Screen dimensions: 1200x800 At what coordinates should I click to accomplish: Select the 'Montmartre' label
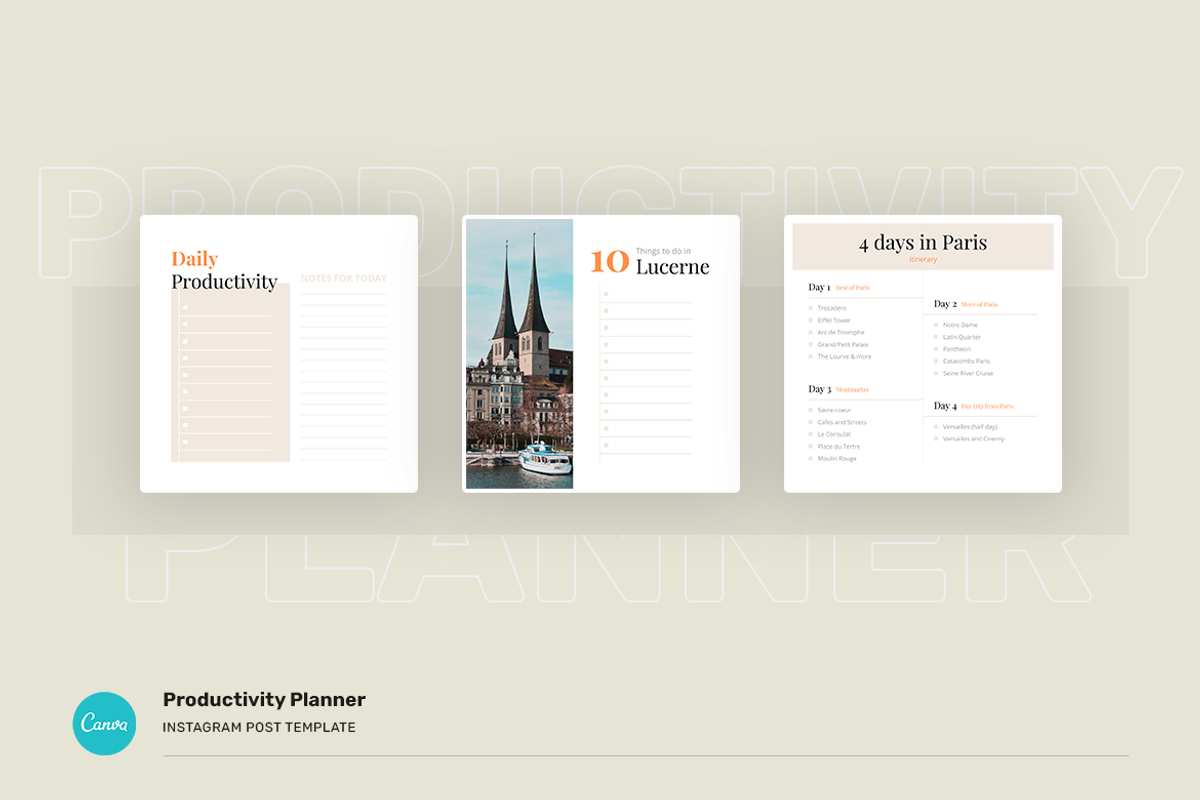click(x=852, y=390)
